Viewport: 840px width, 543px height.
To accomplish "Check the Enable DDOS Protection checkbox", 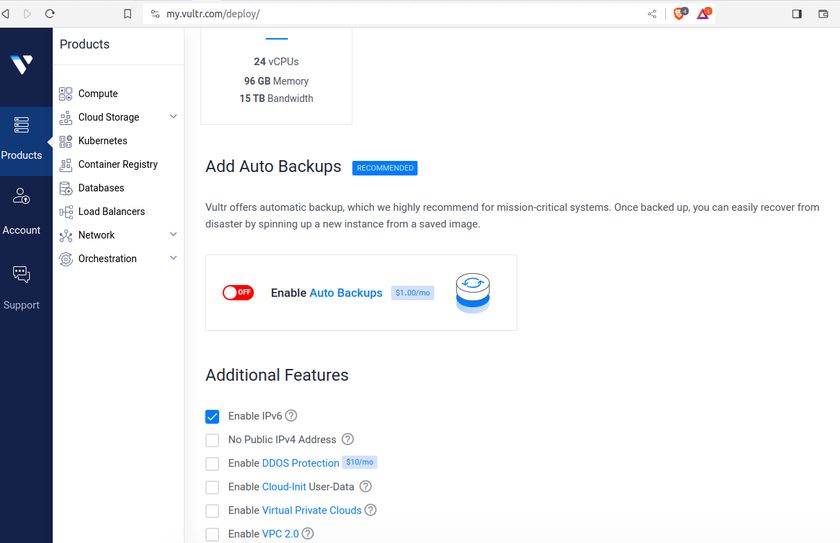I will 212,464.
